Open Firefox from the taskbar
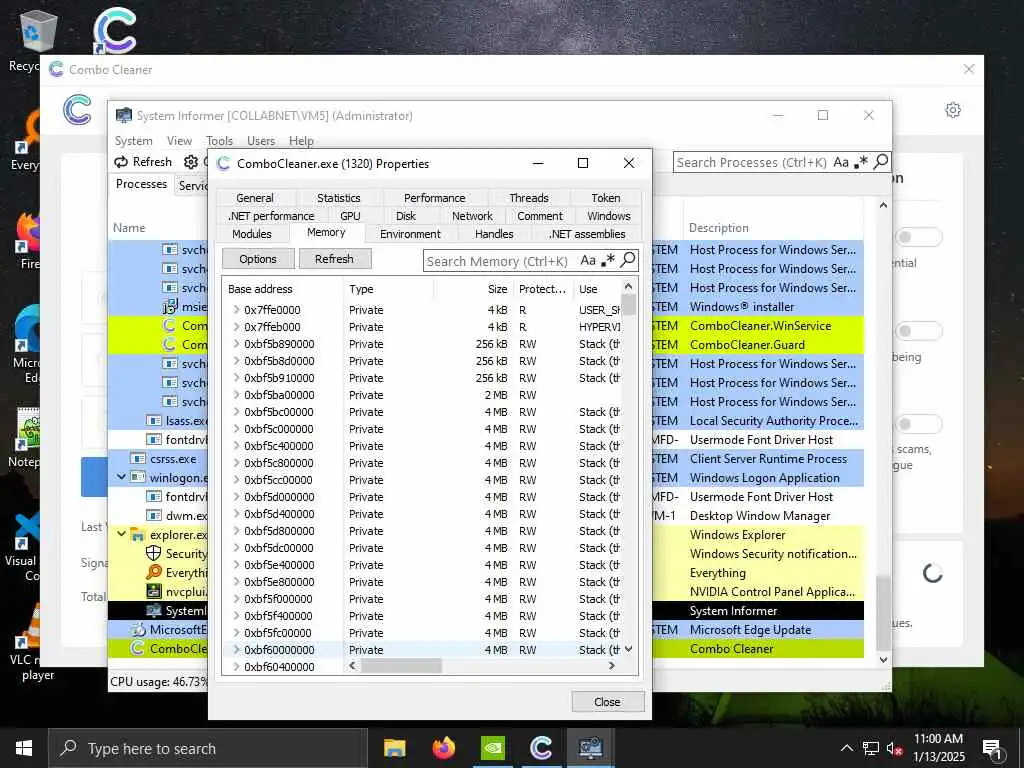Viewport: 1024px width, 768px height. [x=443, y=748]
